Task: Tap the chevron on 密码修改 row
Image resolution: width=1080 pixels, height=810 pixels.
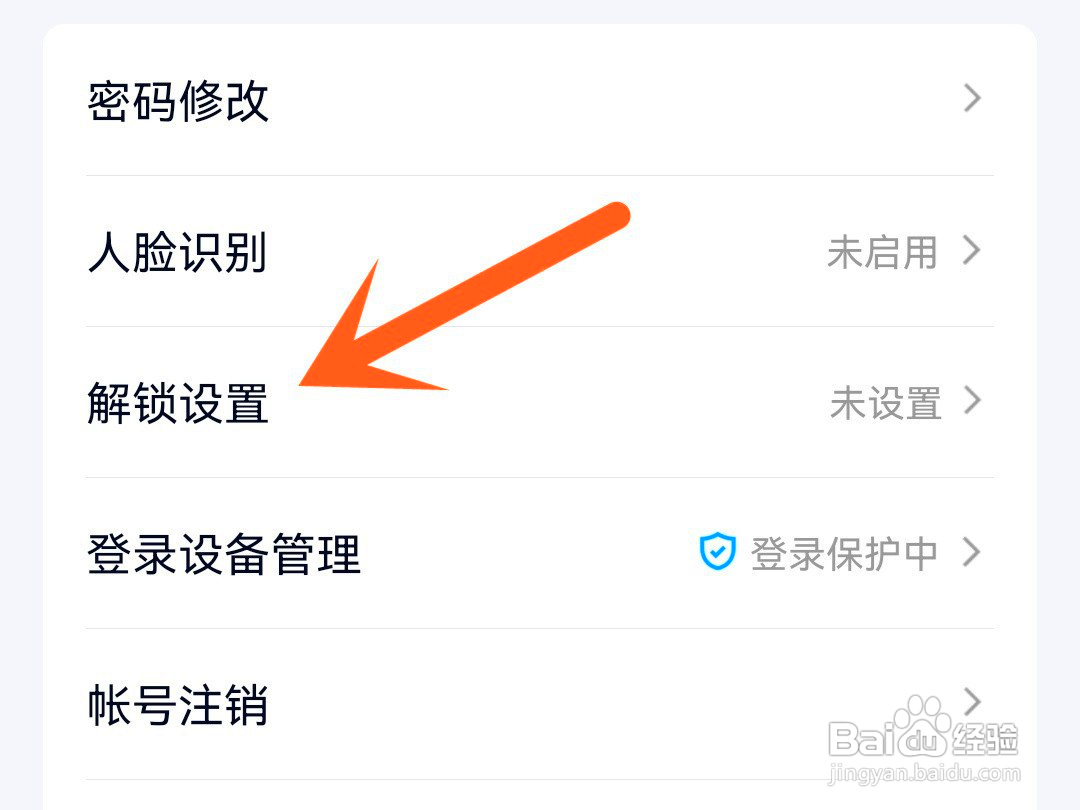Action: coord(972,98)
